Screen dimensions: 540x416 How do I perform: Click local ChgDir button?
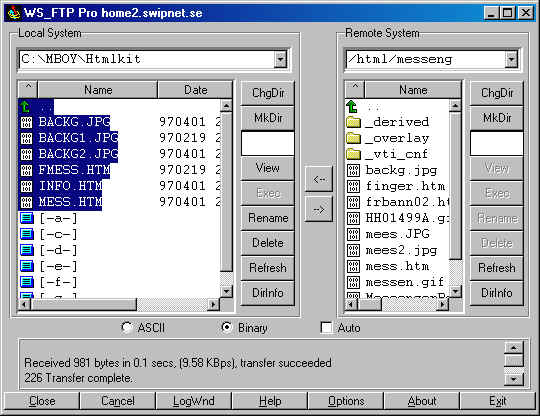(268, 93)
